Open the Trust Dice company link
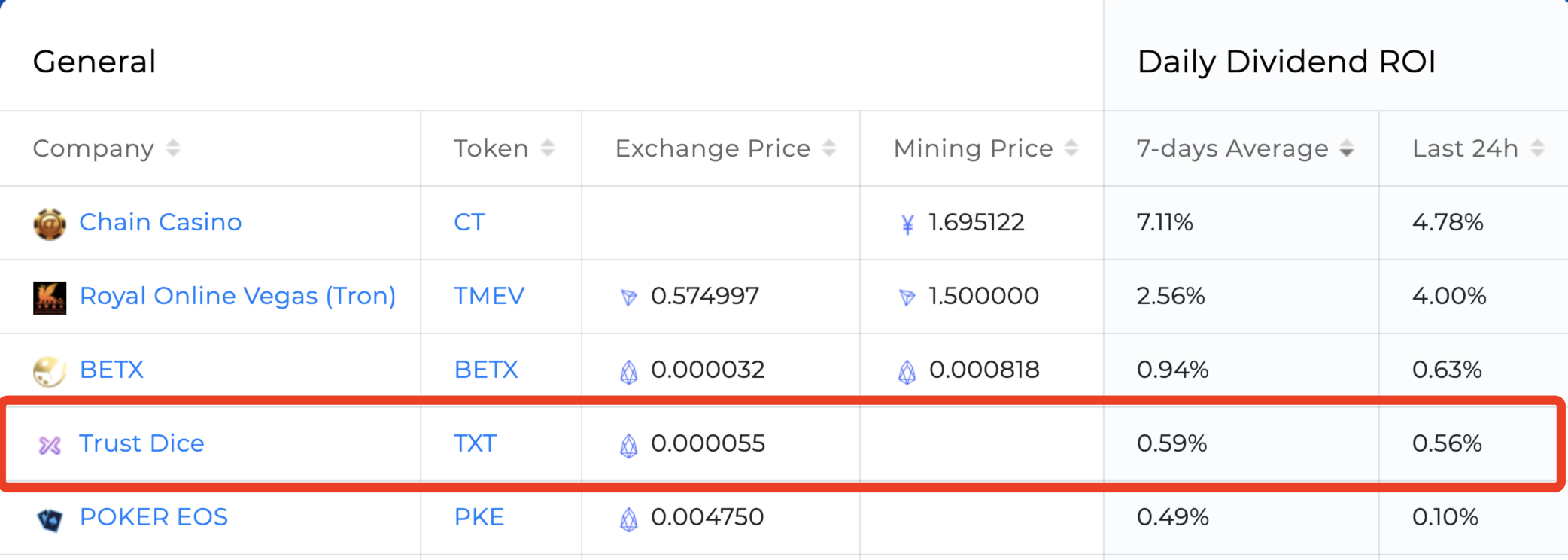This screenshot has width=1568, height=560. (x=141, y=443)
